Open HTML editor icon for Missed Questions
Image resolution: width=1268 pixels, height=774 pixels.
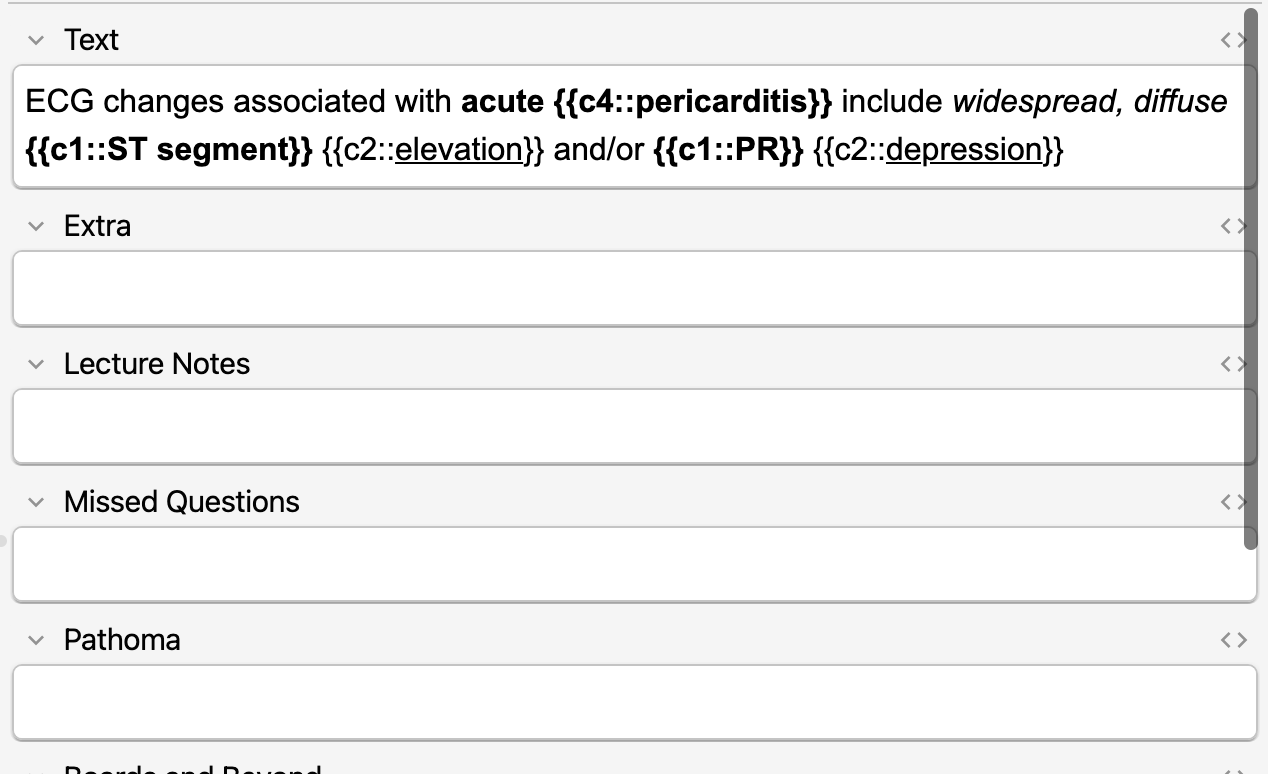(x=1234, y=502)
